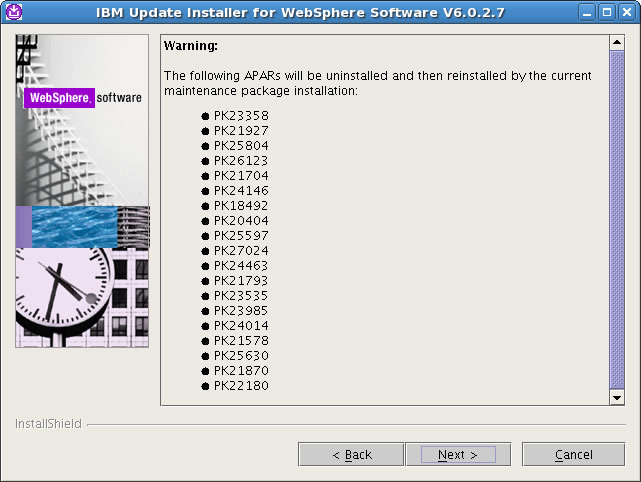Click the WebSphere software logo banner
641x482 pixels.
pos(83,98)
